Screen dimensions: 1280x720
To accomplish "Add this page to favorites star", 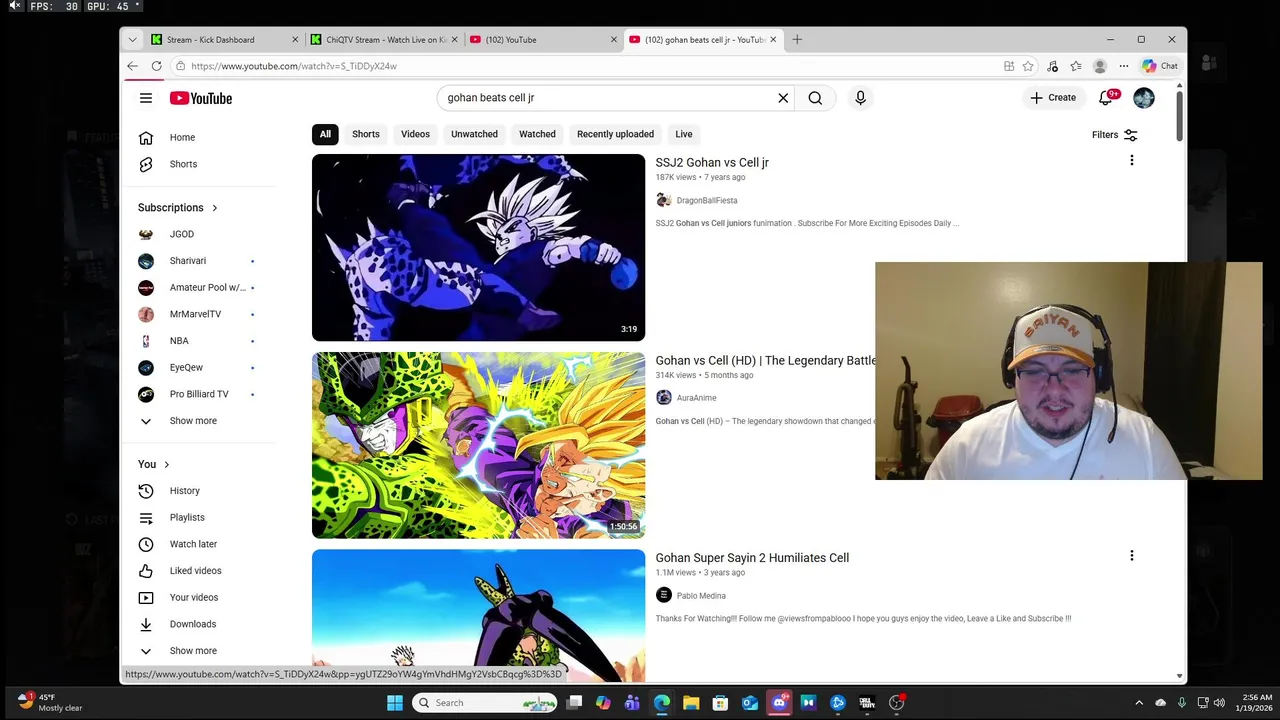I will point(1028,66).
